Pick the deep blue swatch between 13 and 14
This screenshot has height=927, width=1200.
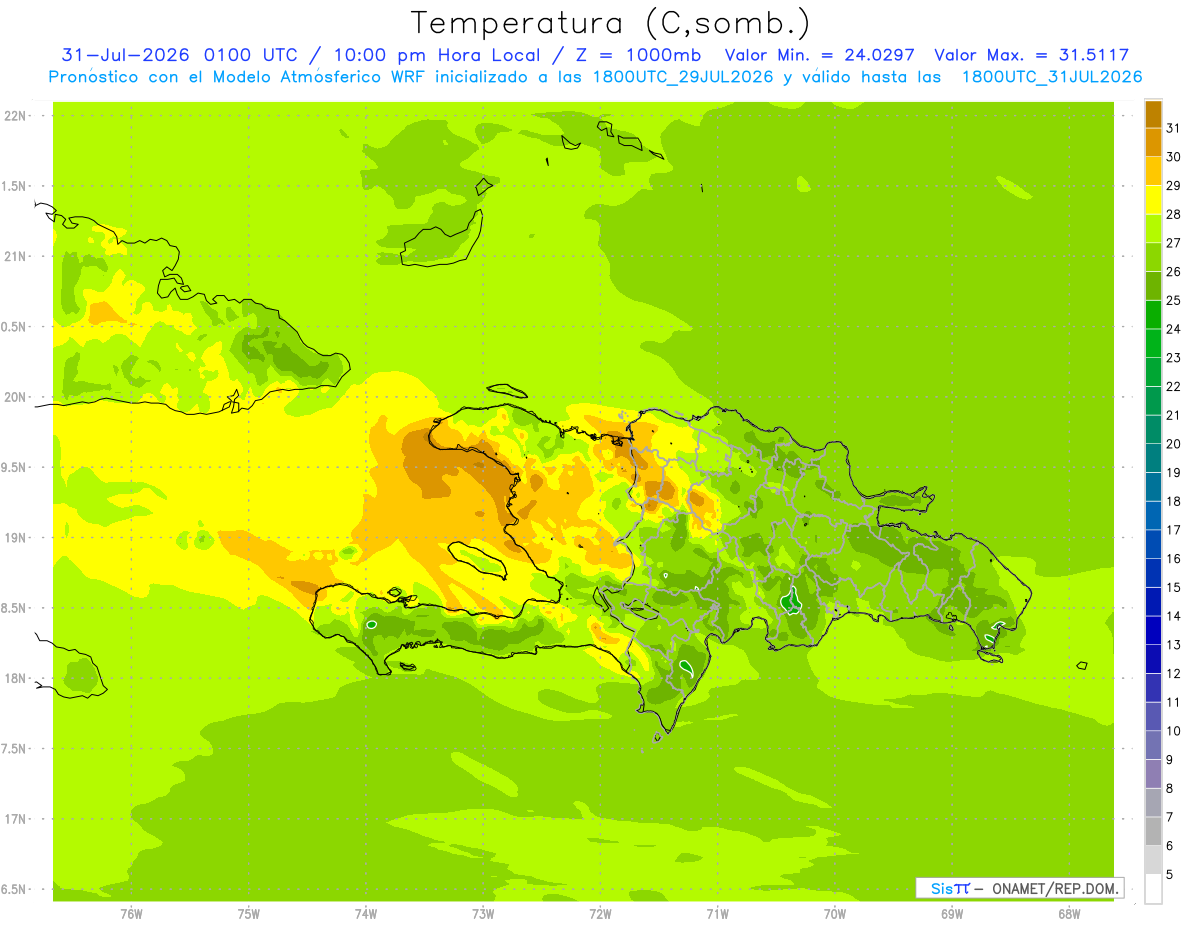click(x=1153, y=631)
